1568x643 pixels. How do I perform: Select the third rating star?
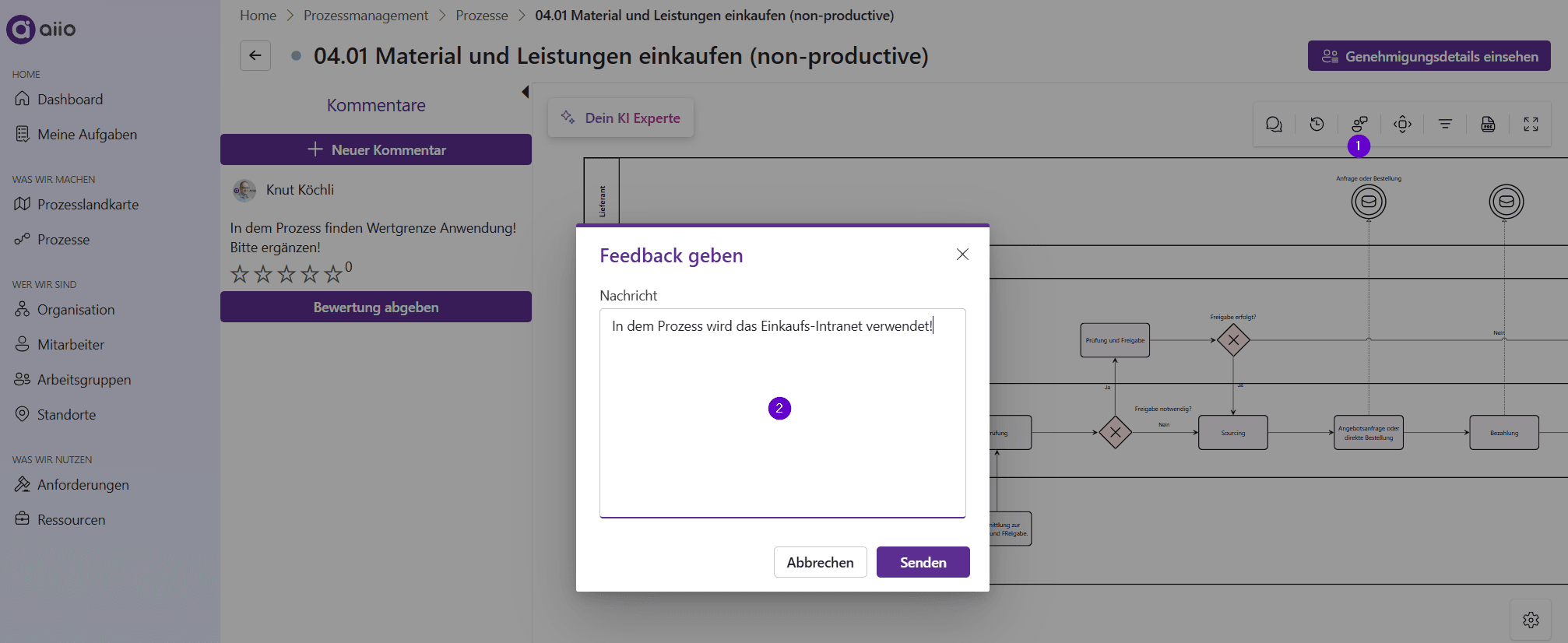[287, 274]
